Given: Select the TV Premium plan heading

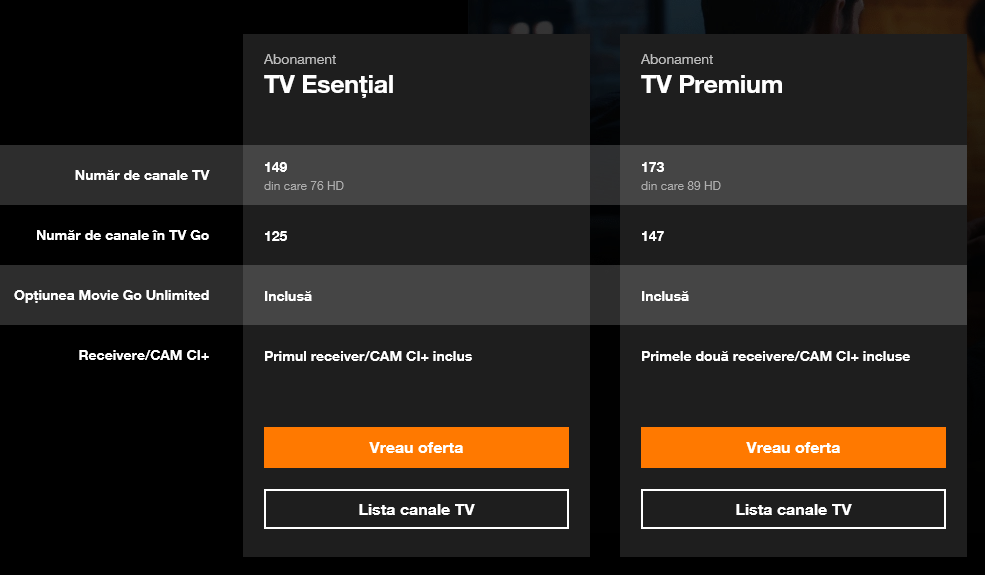Looking at the screenshot, I should click(712, 85).
